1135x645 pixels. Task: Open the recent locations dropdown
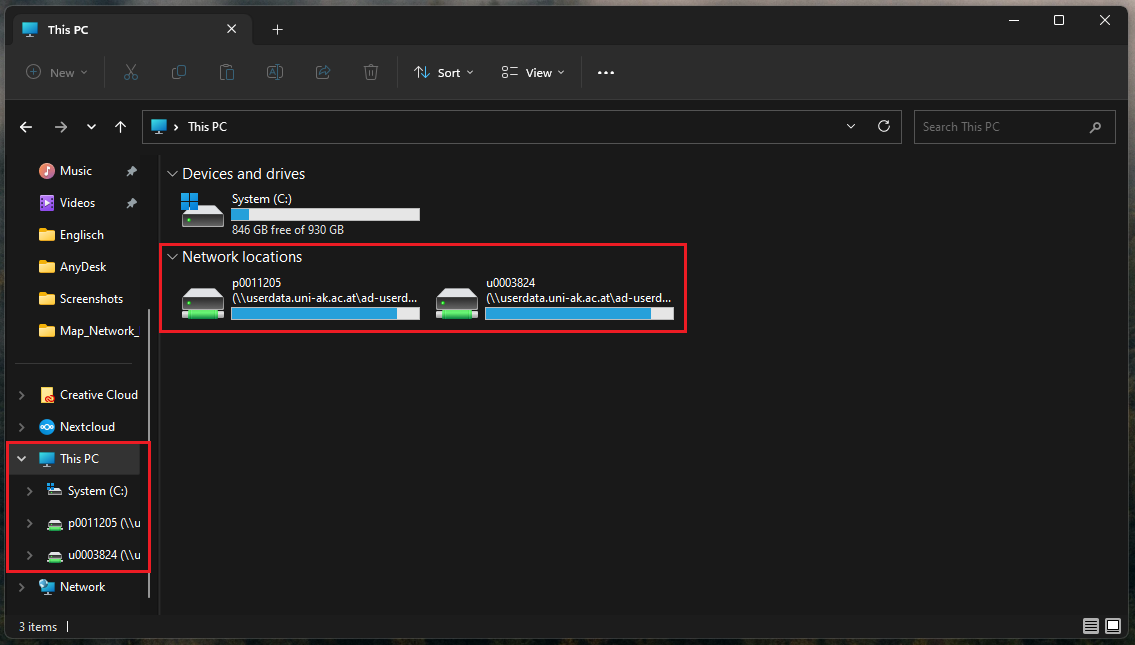coord(91,127)
